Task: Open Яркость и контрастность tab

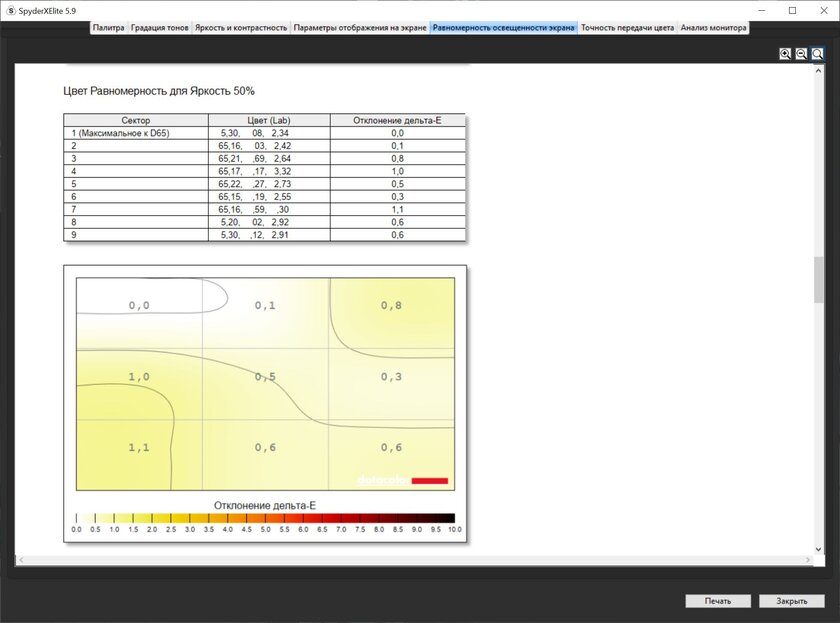Action: tap(241, 27)
